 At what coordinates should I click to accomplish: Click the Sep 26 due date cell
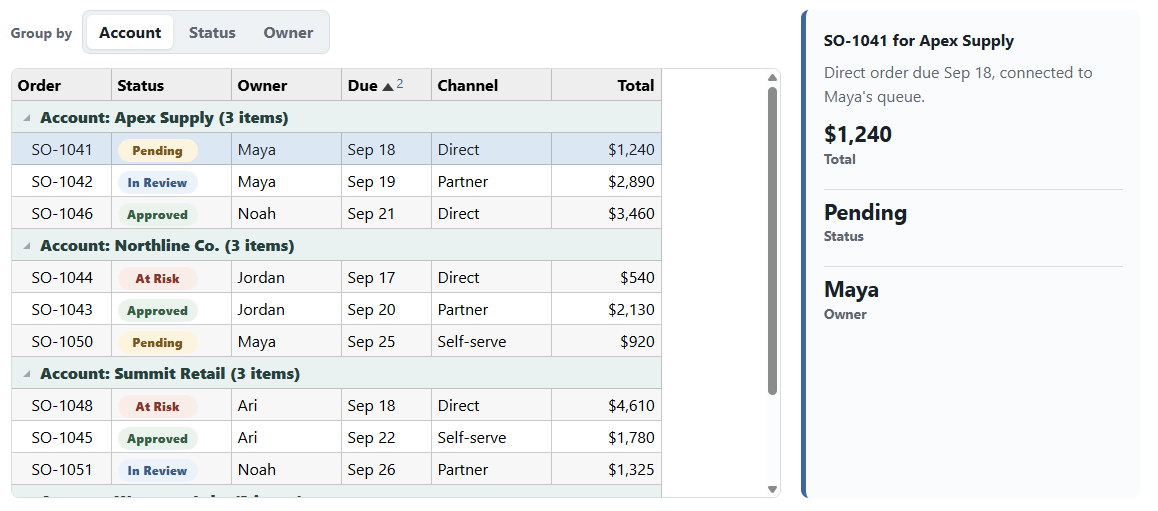(x=386, y=470)
